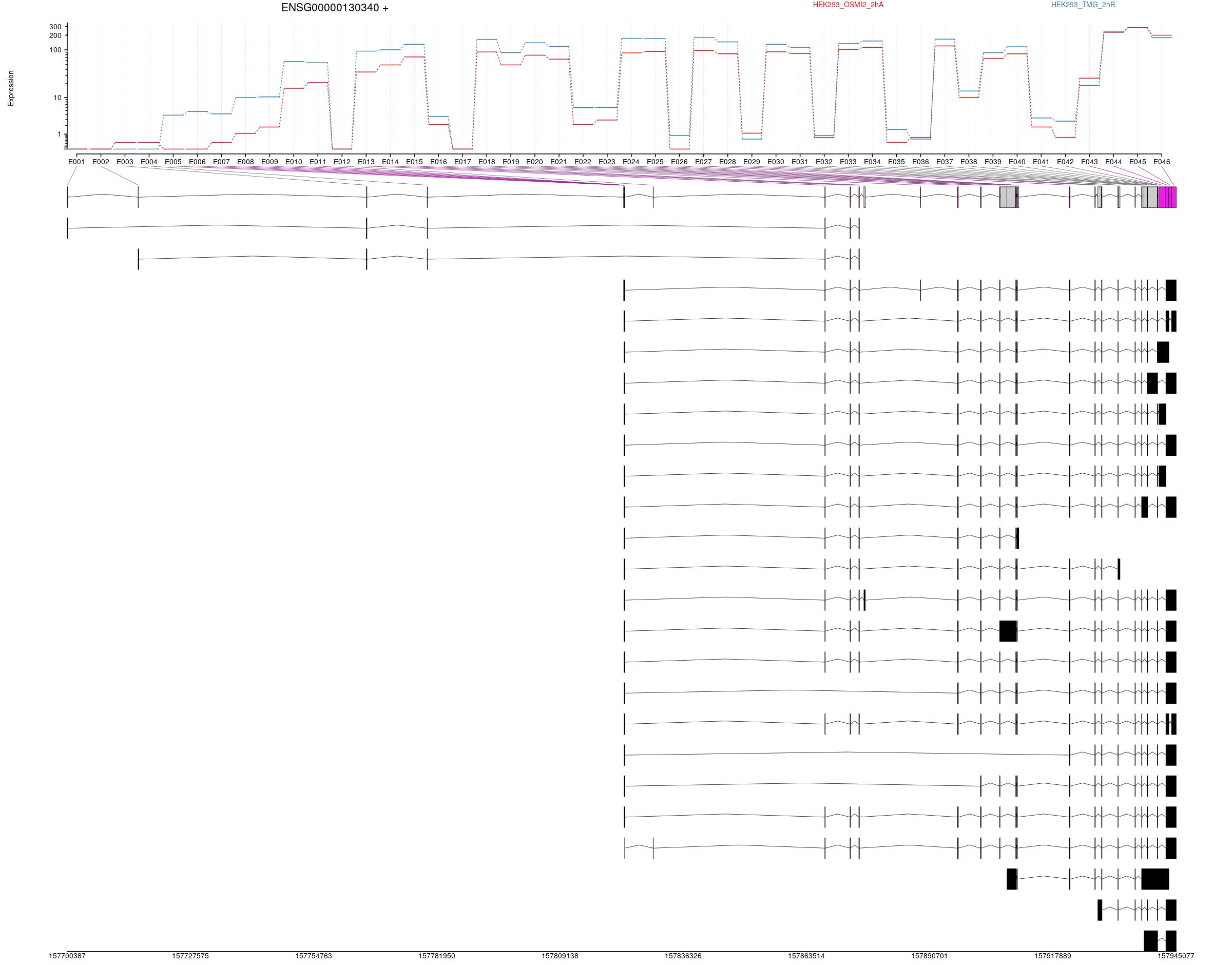
Task: Click exon label E041
Action: [x=1041, y=162]
